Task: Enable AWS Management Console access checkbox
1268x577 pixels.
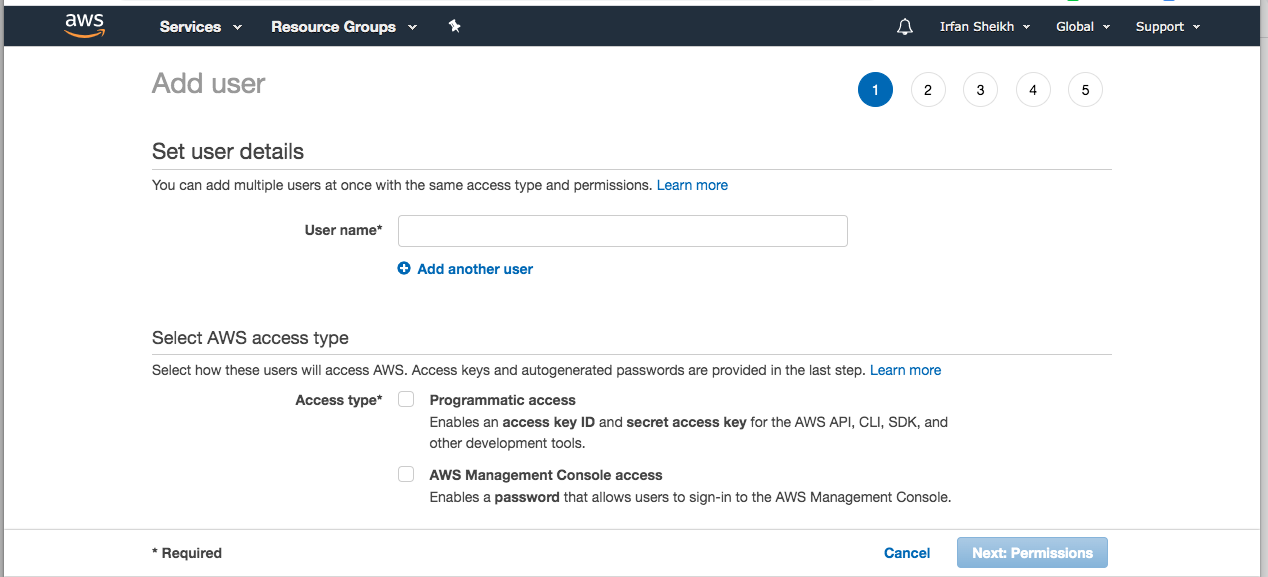Action: click(406, 475)
